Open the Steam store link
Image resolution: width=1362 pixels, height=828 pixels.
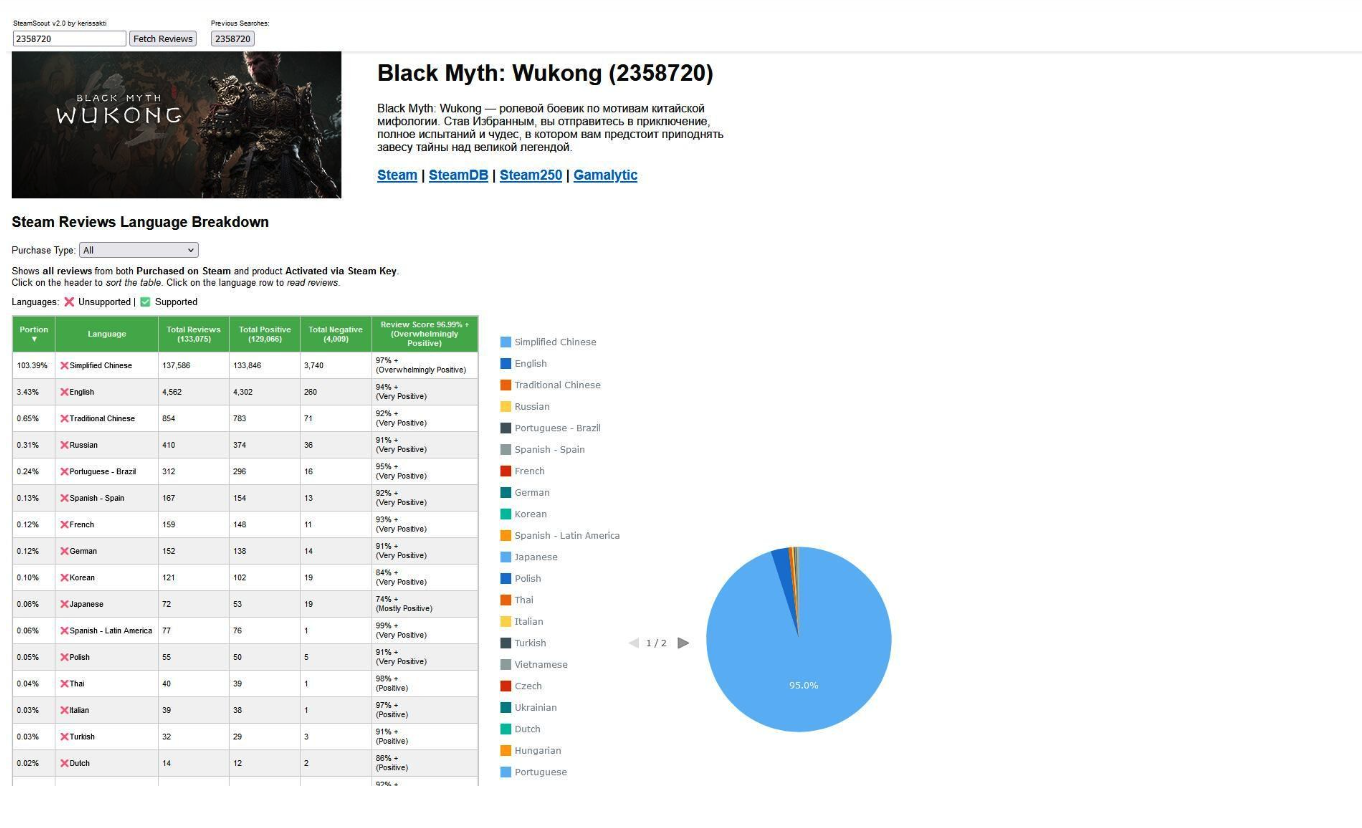pyautogui.click(x=397, y=175)
